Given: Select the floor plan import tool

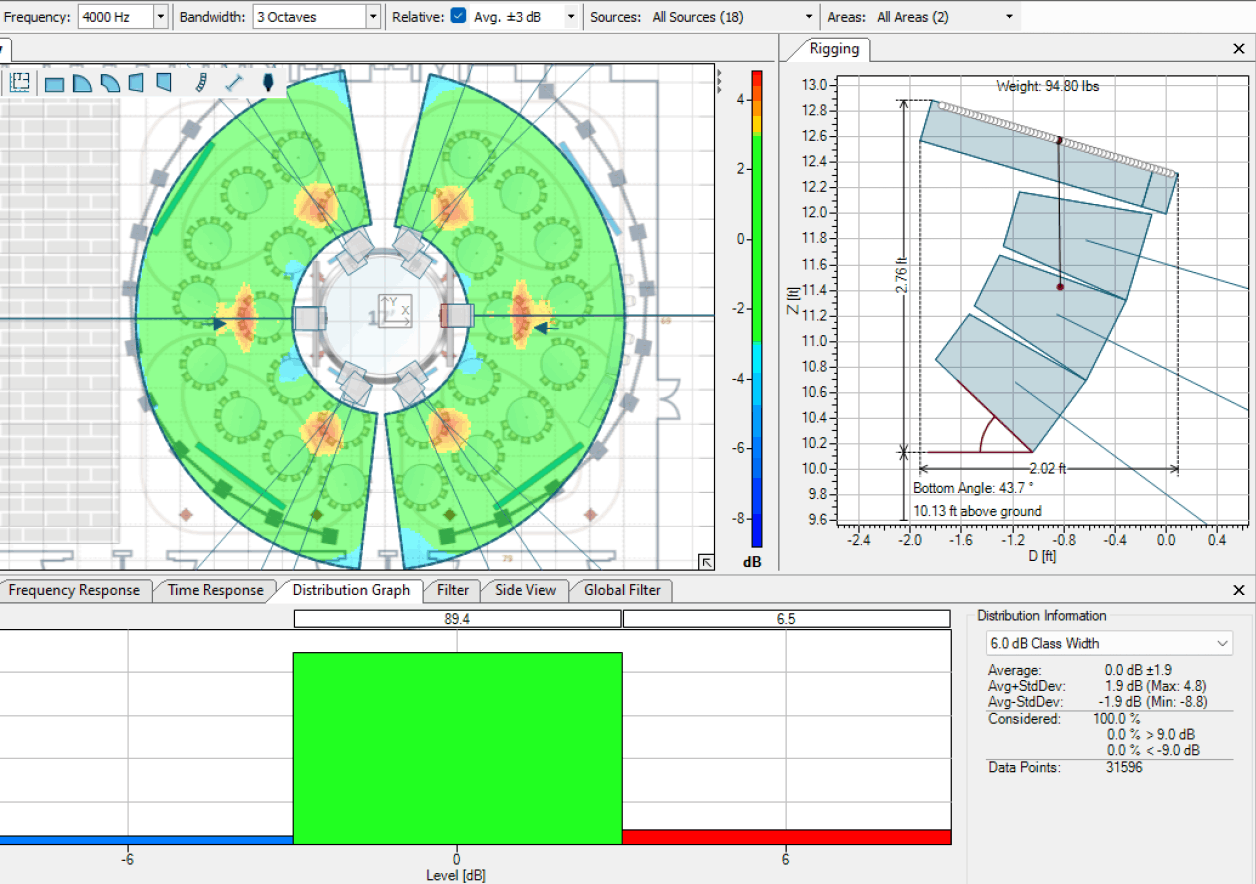Looking at the screenshot, I should (20, 82).
